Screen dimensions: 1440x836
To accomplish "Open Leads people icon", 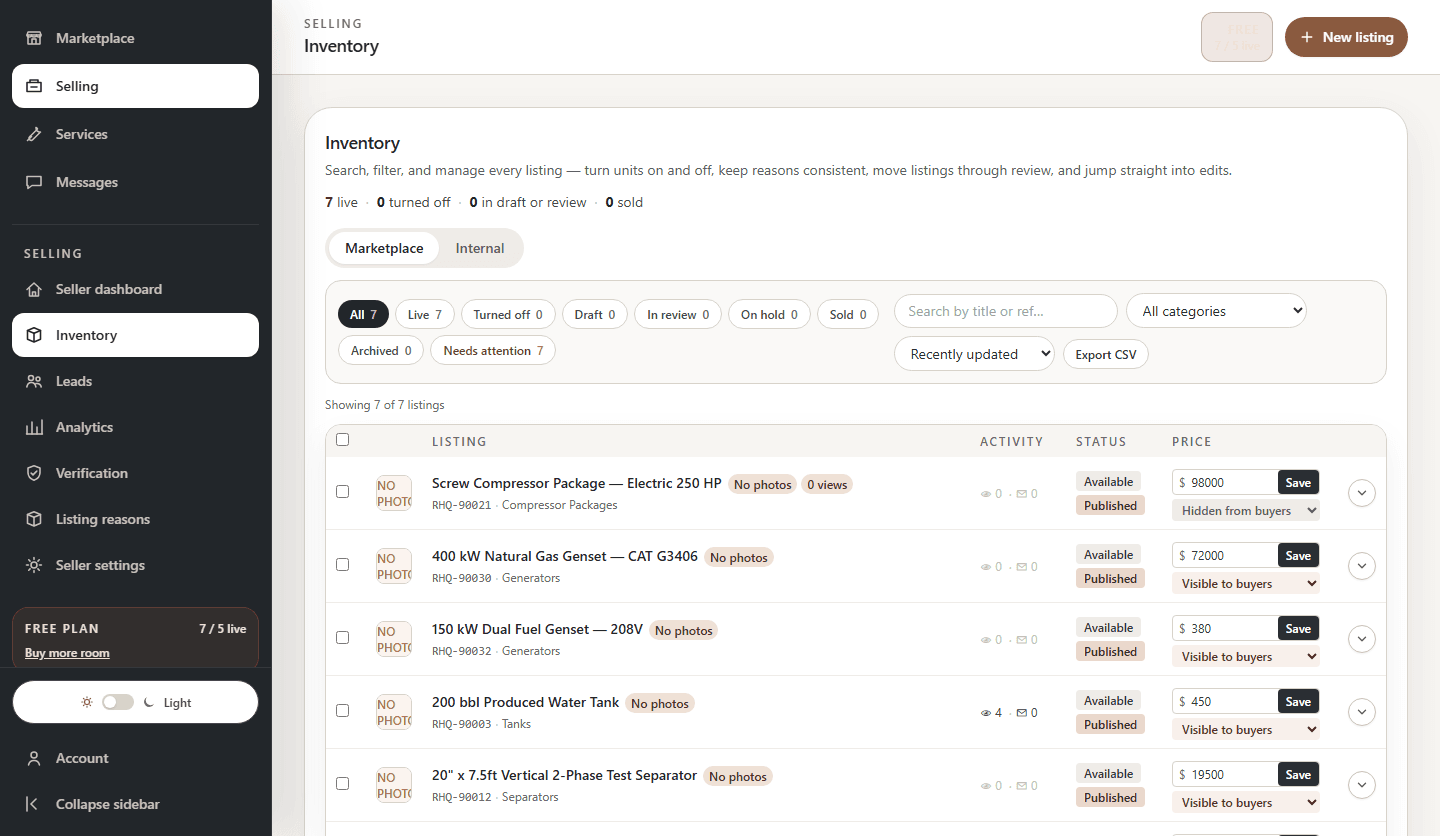I will (x=34, y=381).
